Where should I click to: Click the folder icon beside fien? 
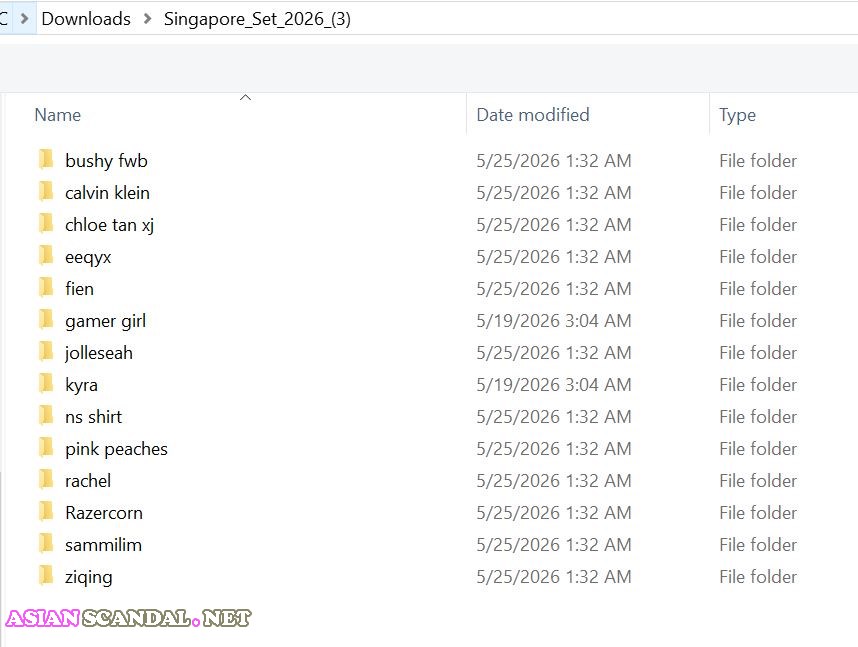tap(46, 288)
